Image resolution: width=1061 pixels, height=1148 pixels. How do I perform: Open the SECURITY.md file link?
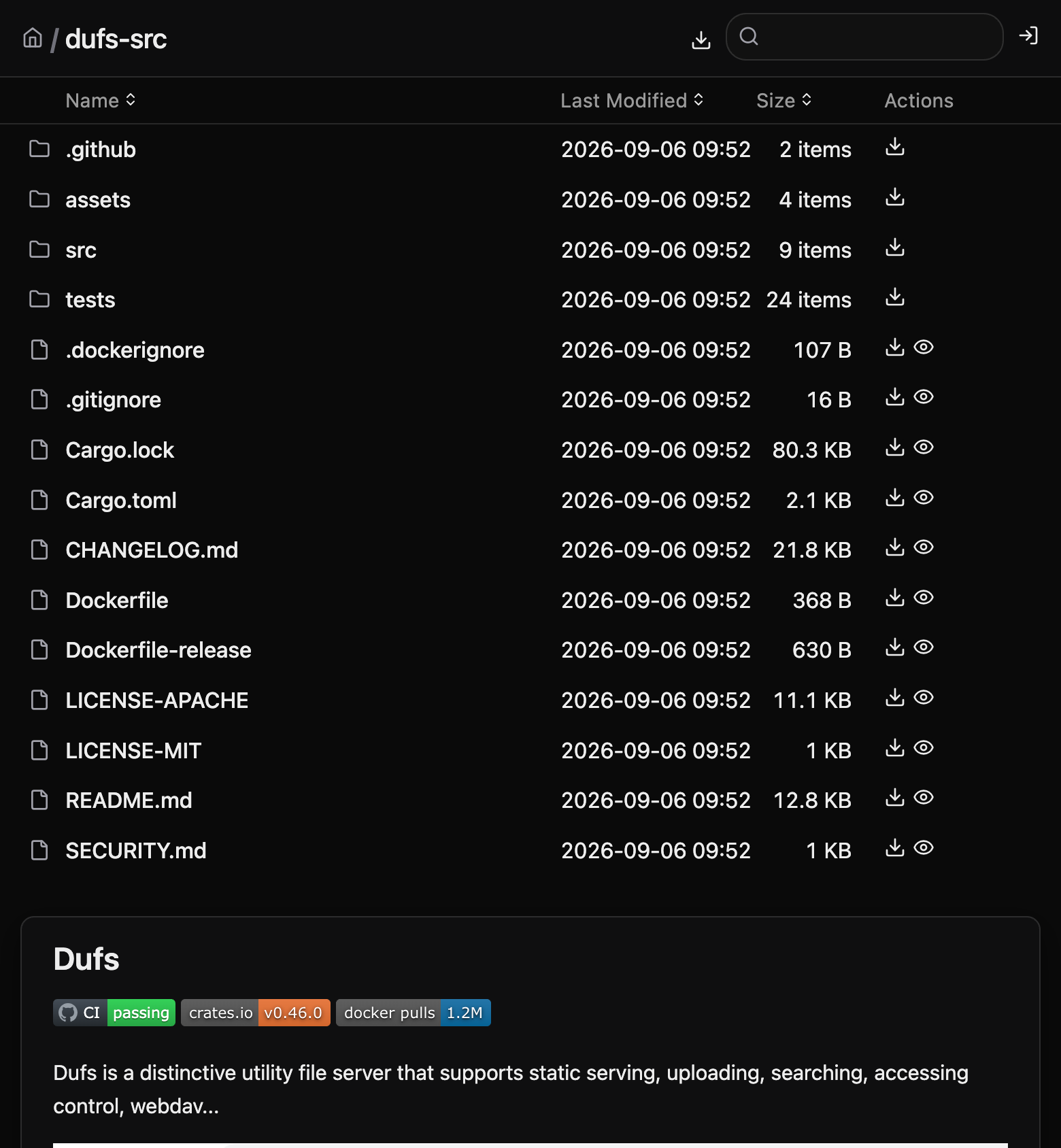point(136,851)
